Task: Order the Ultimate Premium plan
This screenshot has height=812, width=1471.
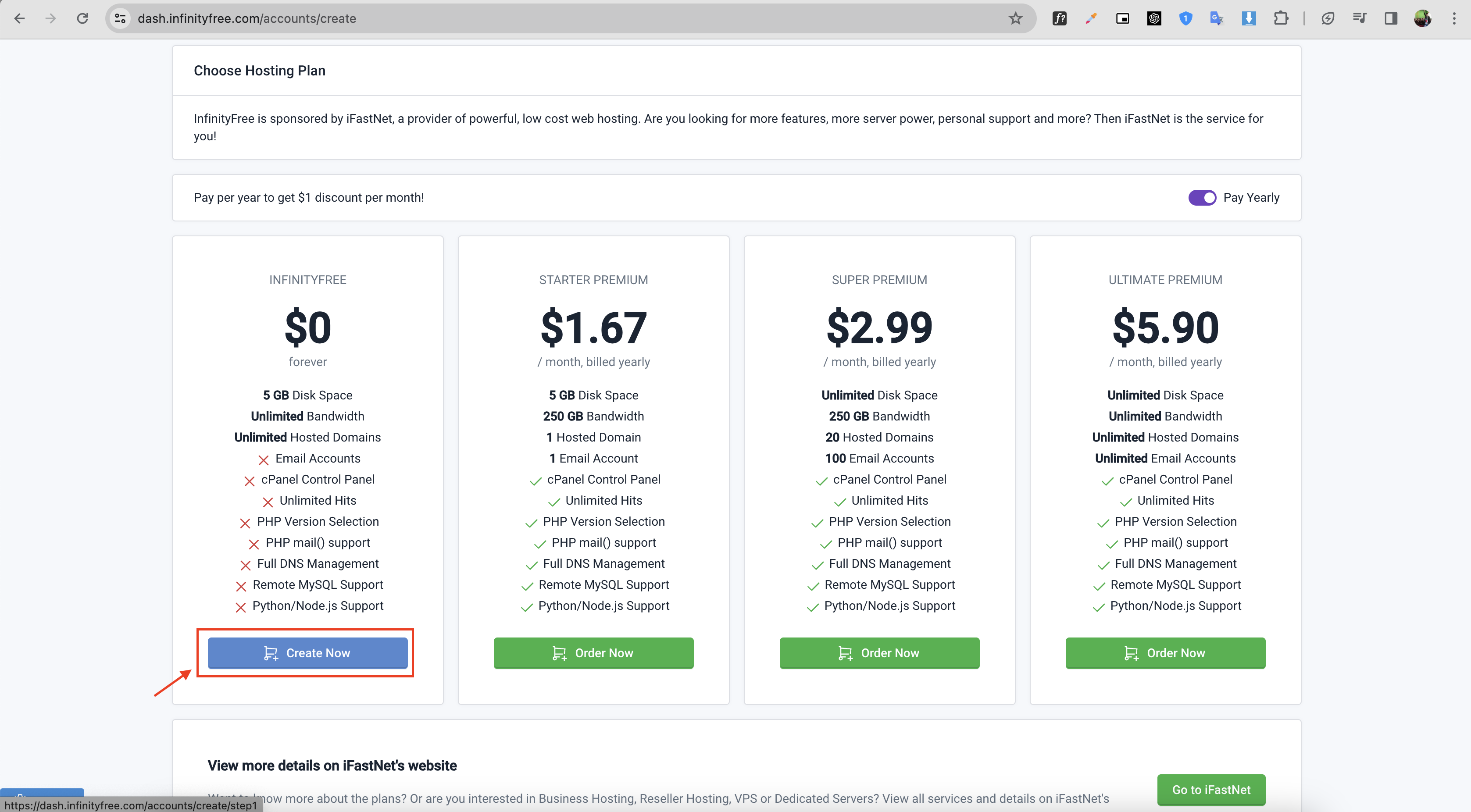Action: (1165, 653)
